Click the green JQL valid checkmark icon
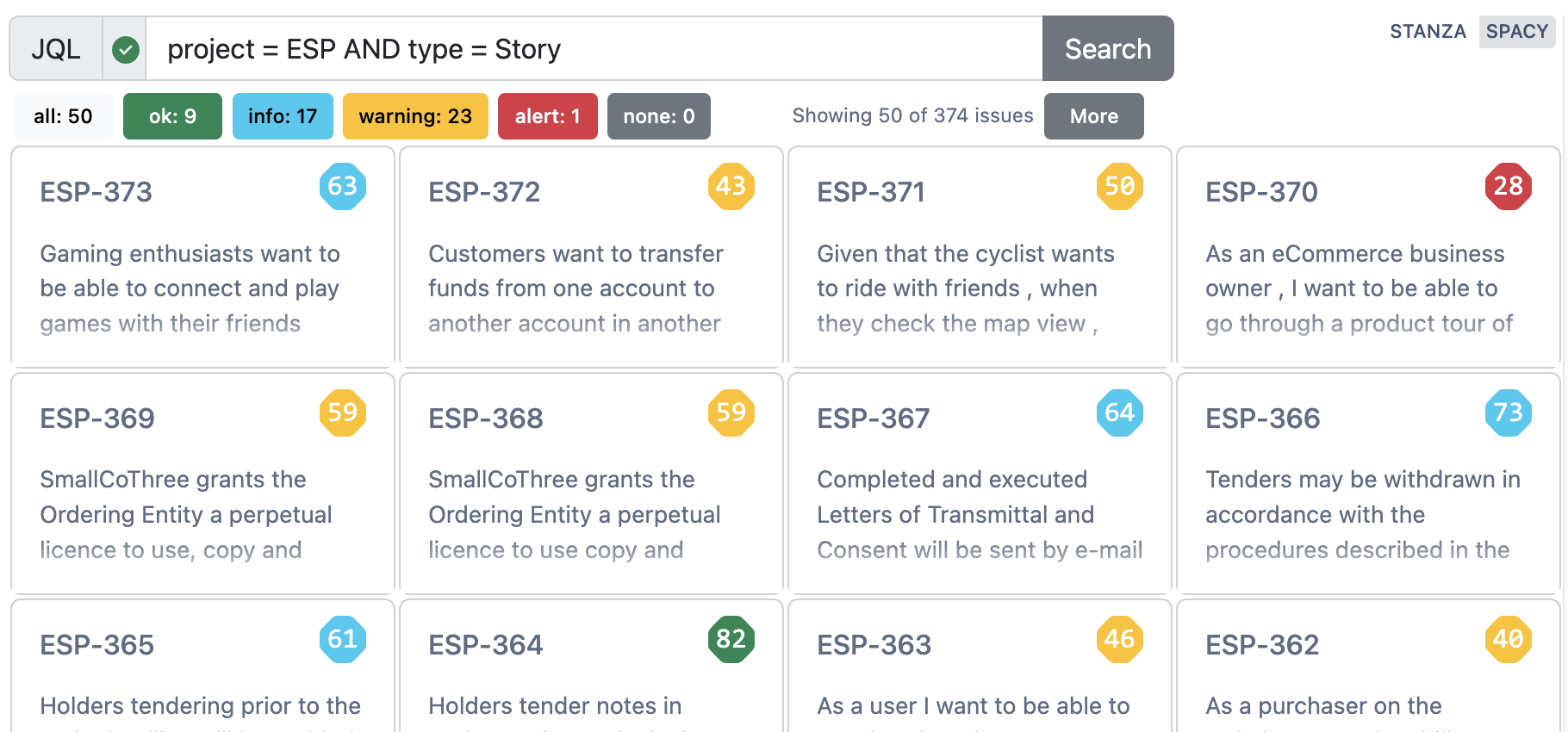The width and height of the screenshot is (1568, 732). [126, 49]
